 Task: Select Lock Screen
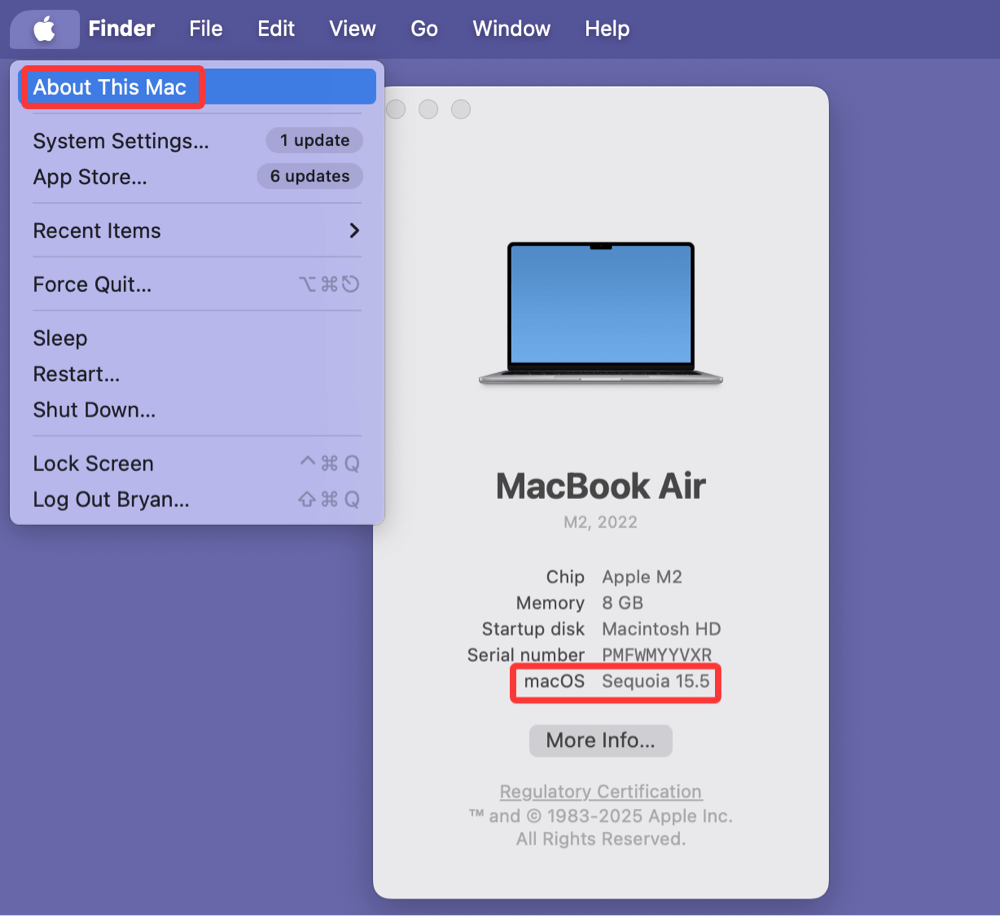click(198, 463)
